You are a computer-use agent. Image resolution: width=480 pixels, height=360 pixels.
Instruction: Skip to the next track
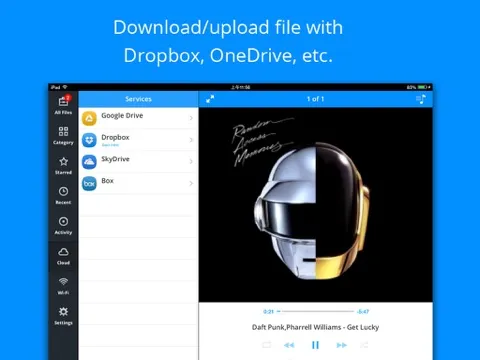[341, 345]
